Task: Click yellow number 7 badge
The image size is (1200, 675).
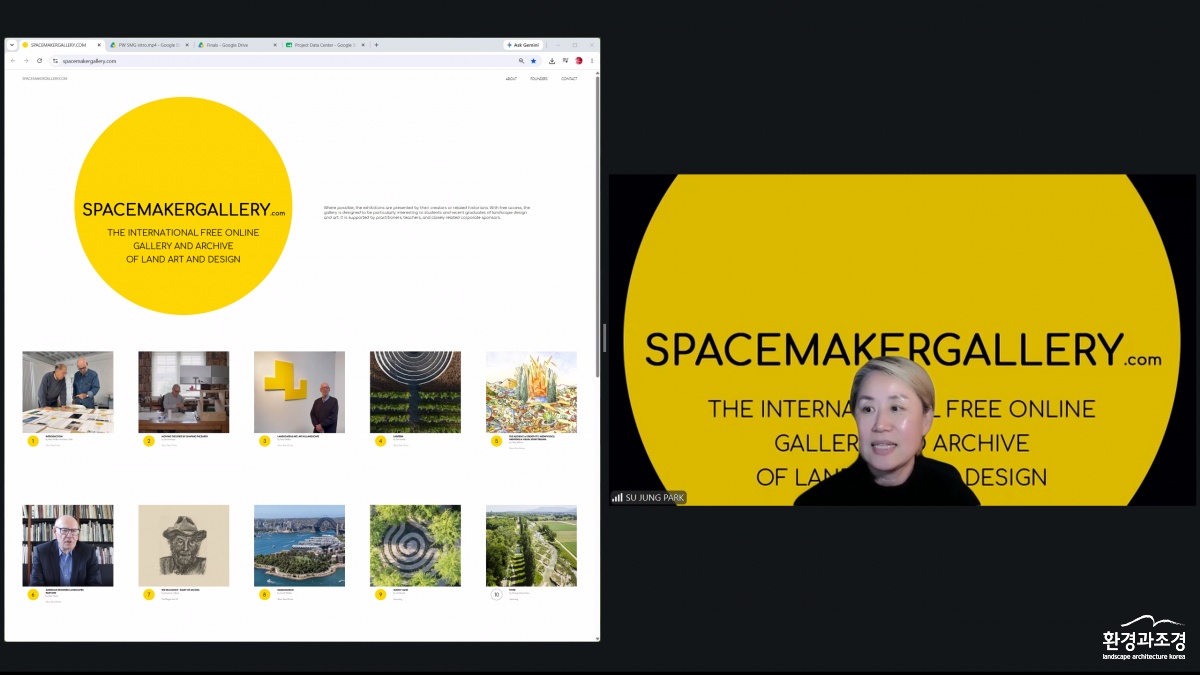Action: [x=149, y=595]
